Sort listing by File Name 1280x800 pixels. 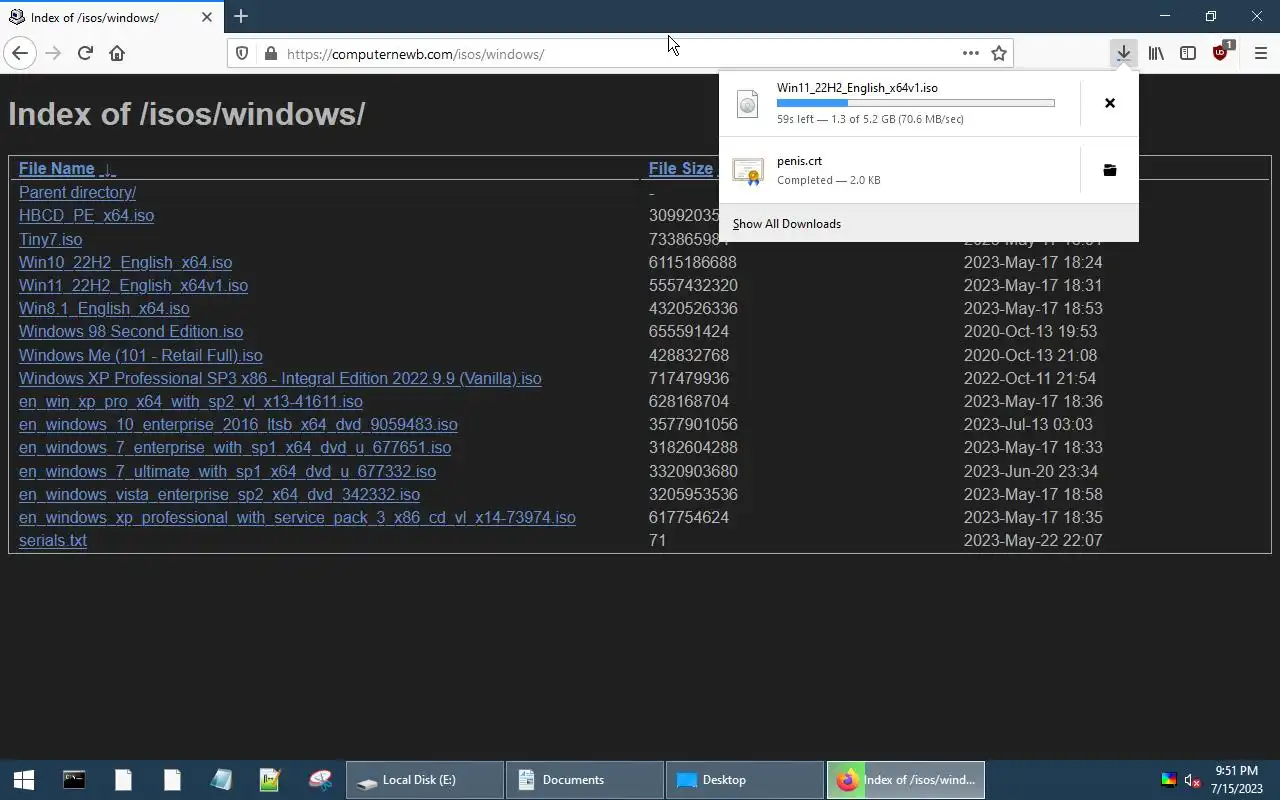pos(56,169)
